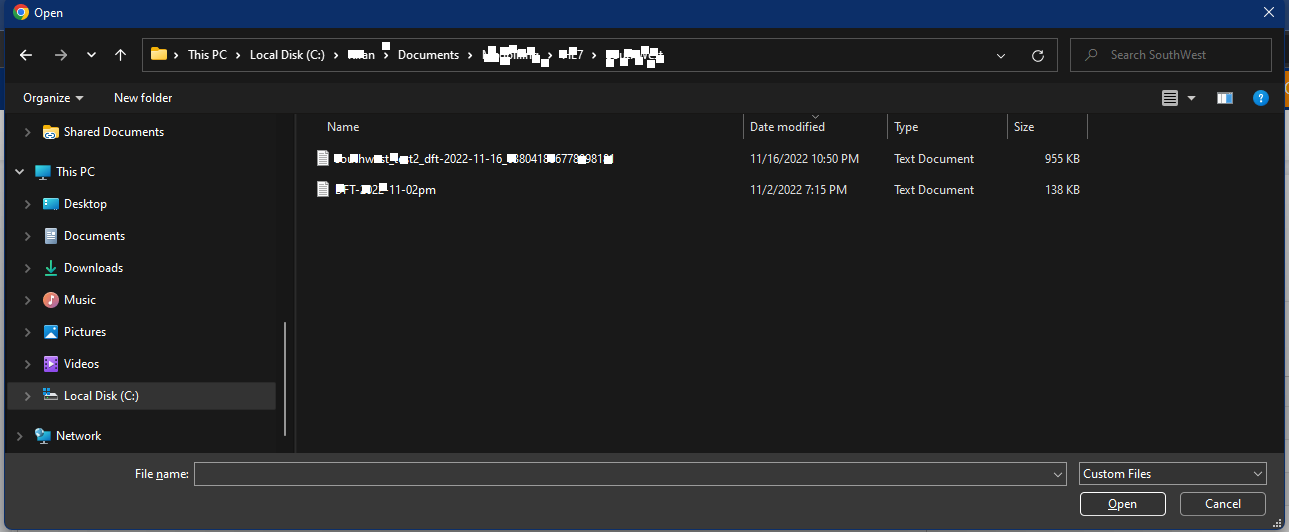
Task: Open the Custom Files type dropdown
Action: [1172, 474]
